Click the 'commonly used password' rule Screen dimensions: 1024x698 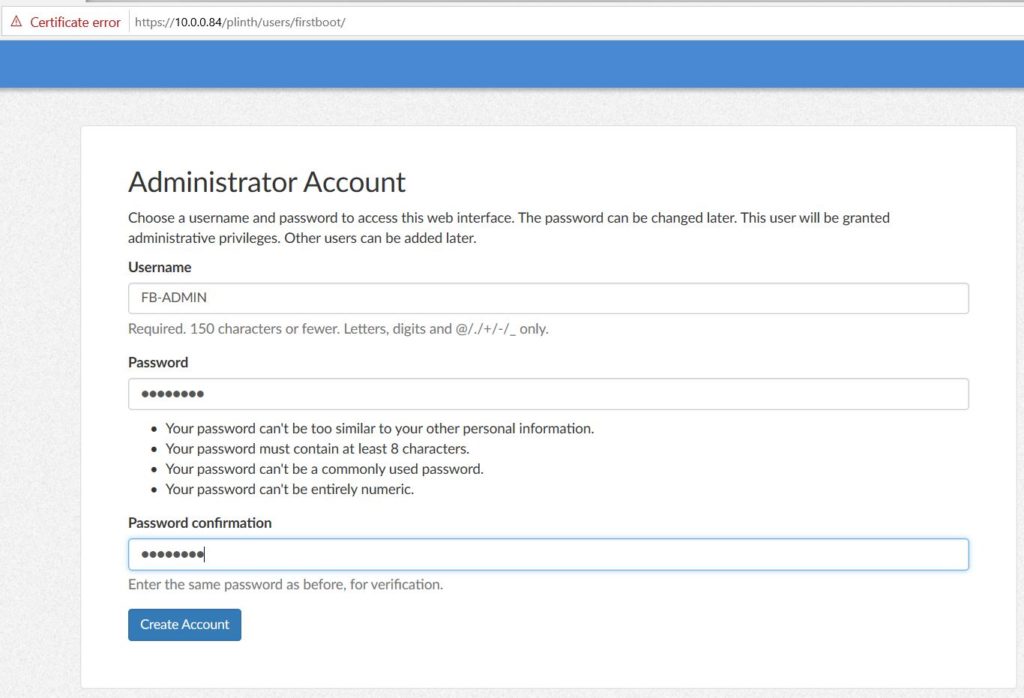coord(324,469)
